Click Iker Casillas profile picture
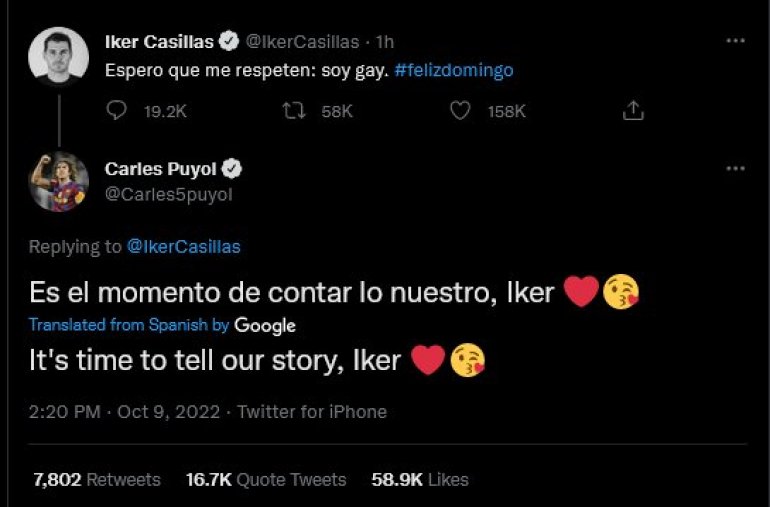The width and height of the screenshot is (770, 507). (x=59, y=55)
